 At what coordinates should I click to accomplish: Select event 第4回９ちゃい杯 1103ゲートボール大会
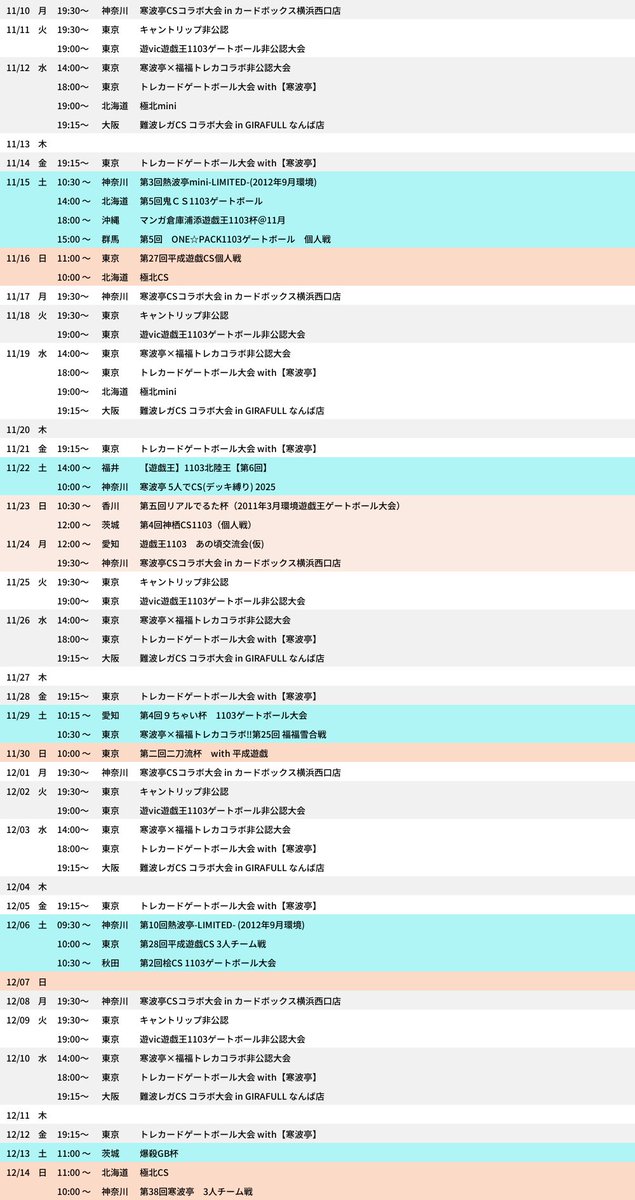tap(223, 715)
